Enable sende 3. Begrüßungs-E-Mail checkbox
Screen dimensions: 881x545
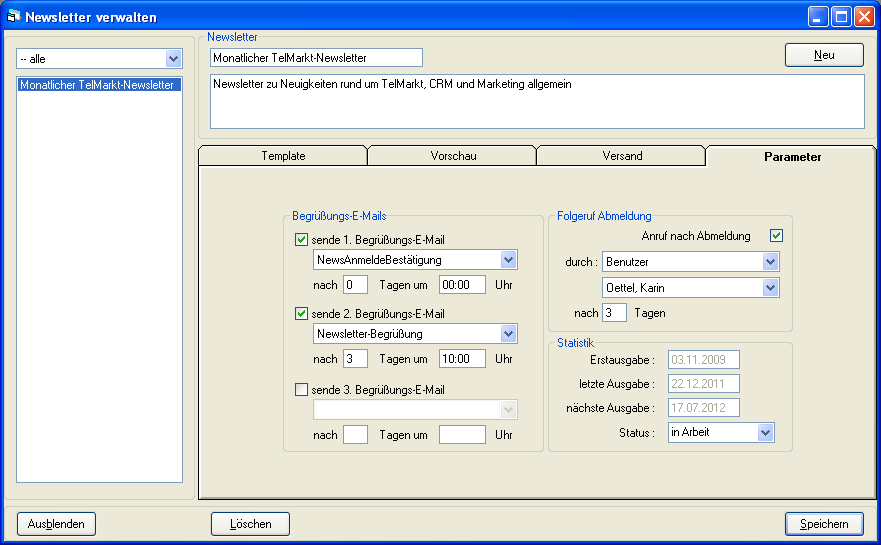pos(302,390)
